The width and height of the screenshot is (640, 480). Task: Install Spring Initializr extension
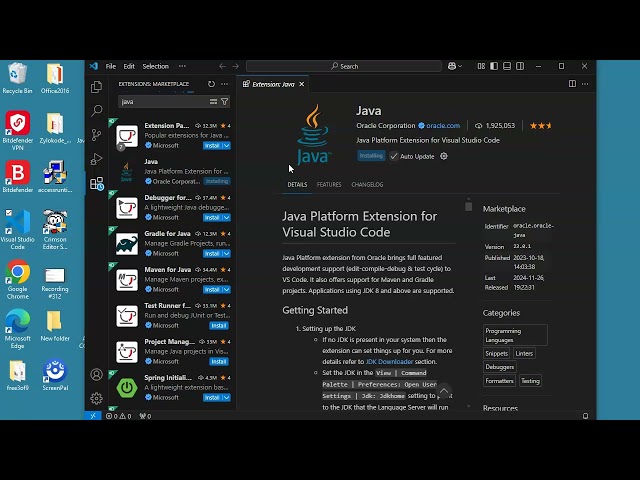point(212,398)
